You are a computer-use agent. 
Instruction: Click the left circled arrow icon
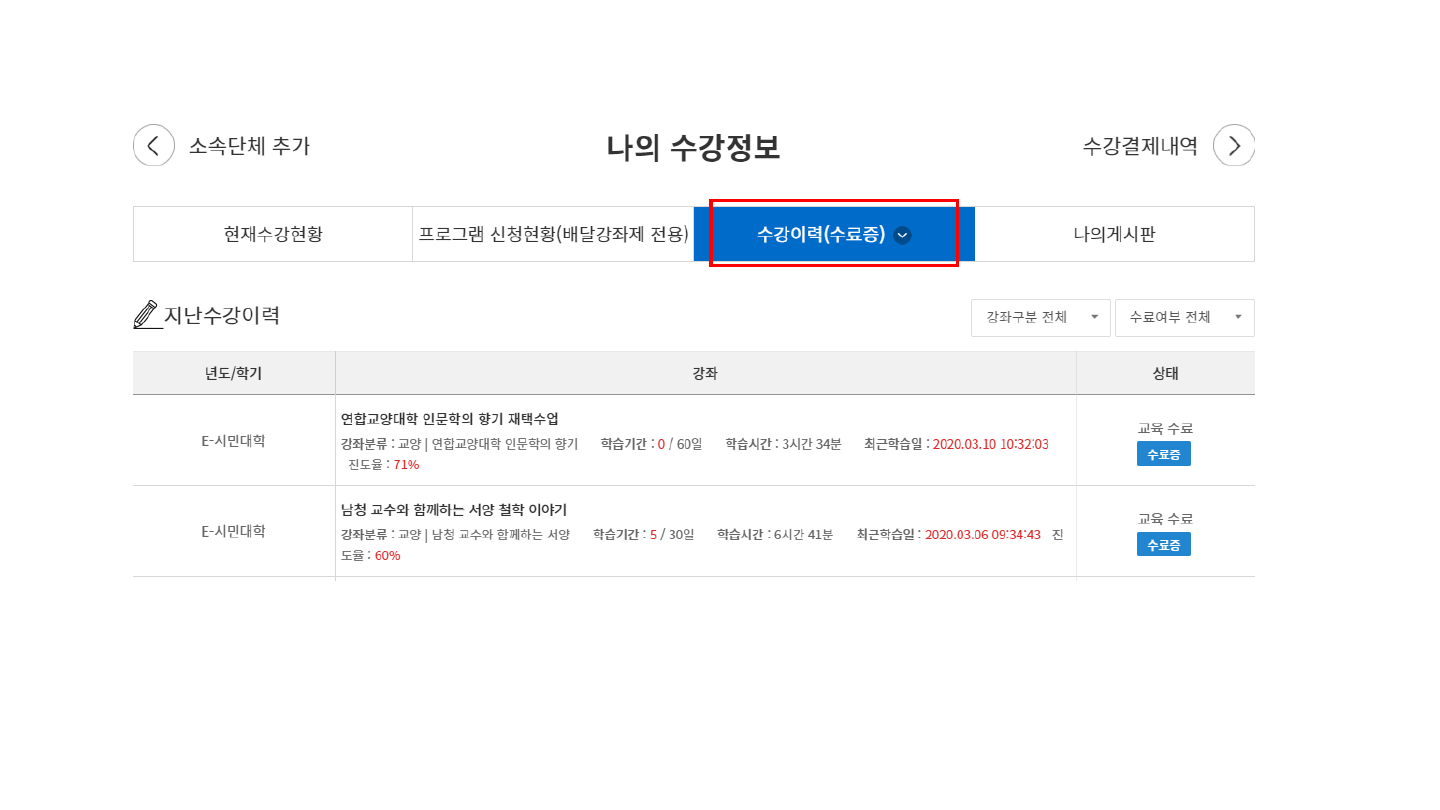154,146
